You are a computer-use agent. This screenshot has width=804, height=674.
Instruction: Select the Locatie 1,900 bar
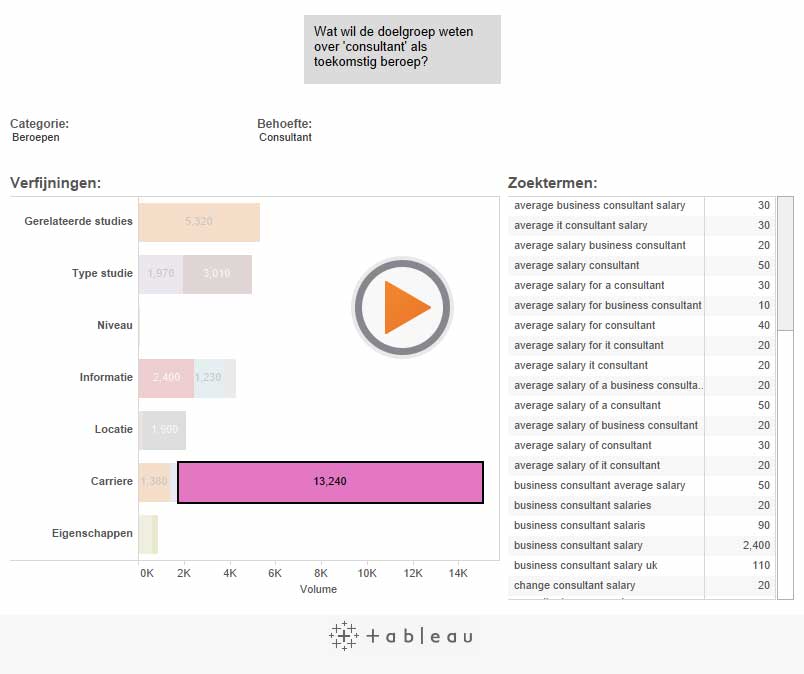[163, 430]
